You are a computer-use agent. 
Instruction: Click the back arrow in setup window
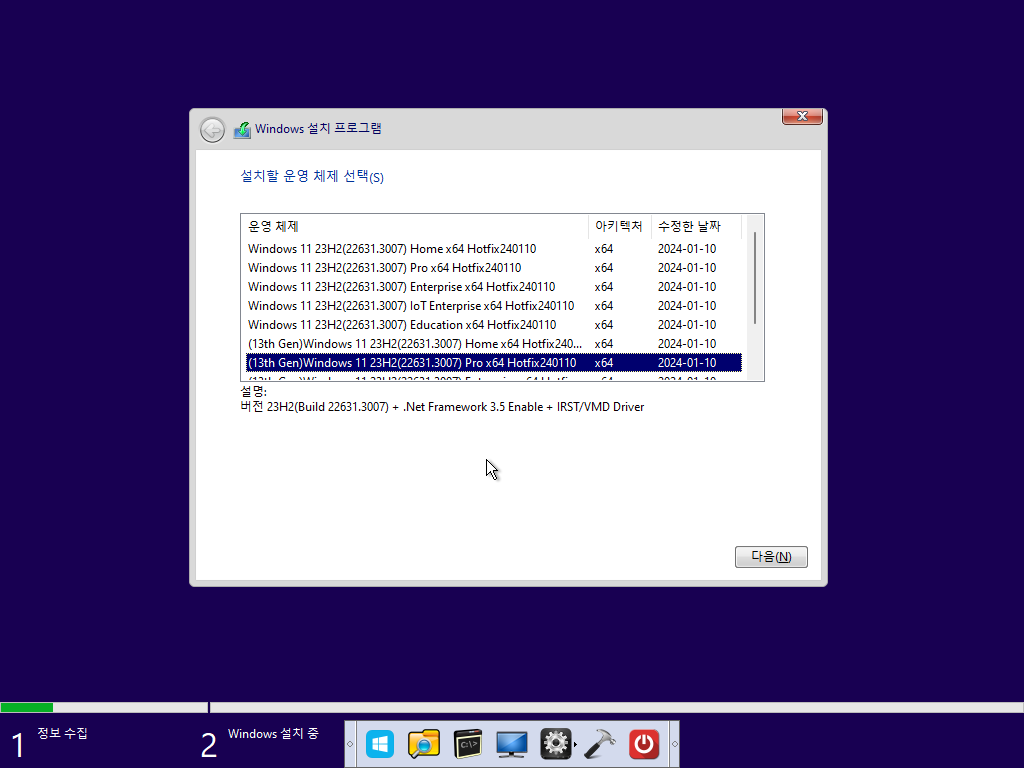click(212, 130)
